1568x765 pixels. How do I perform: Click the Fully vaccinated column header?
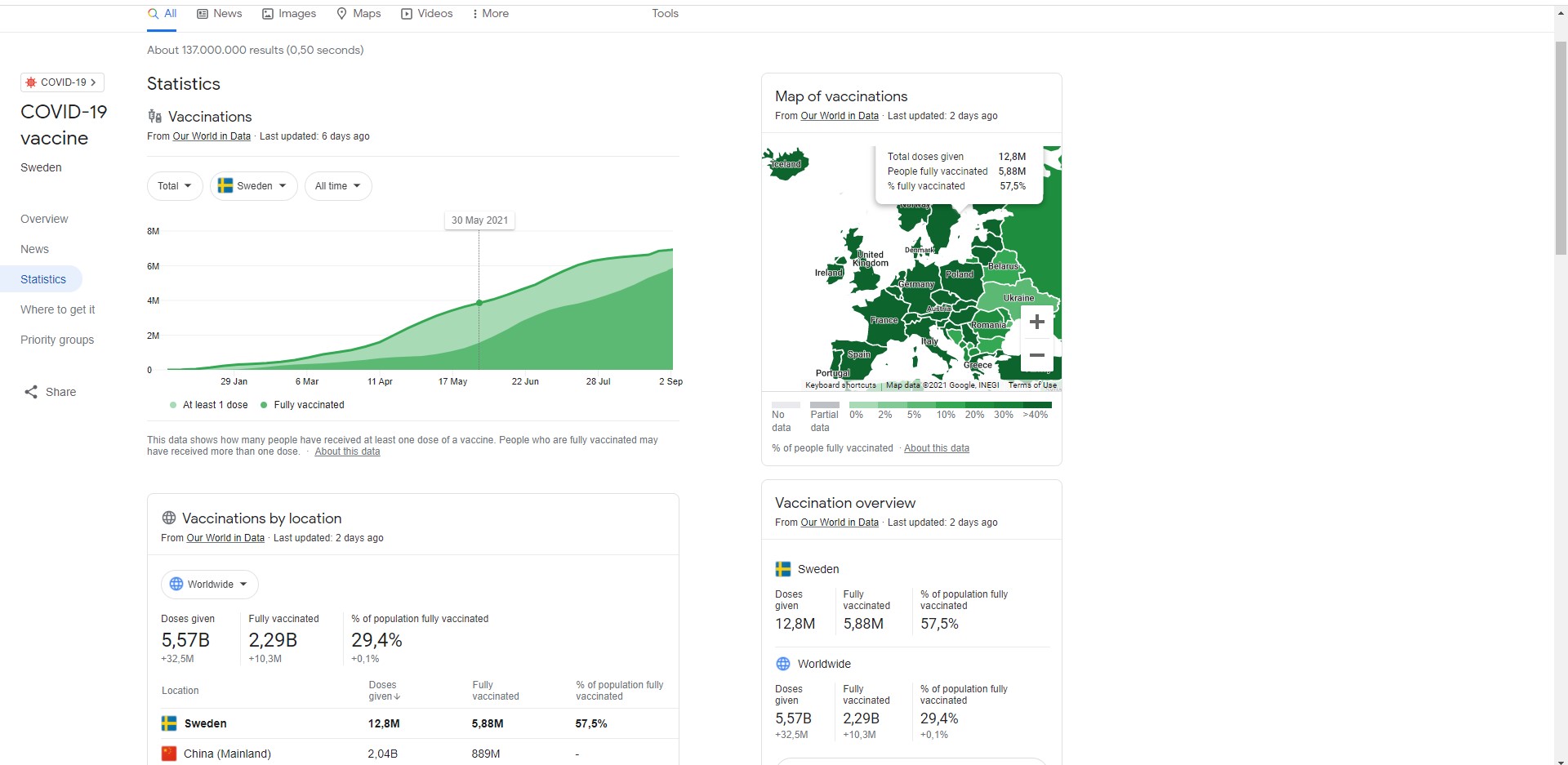[496, 691]
